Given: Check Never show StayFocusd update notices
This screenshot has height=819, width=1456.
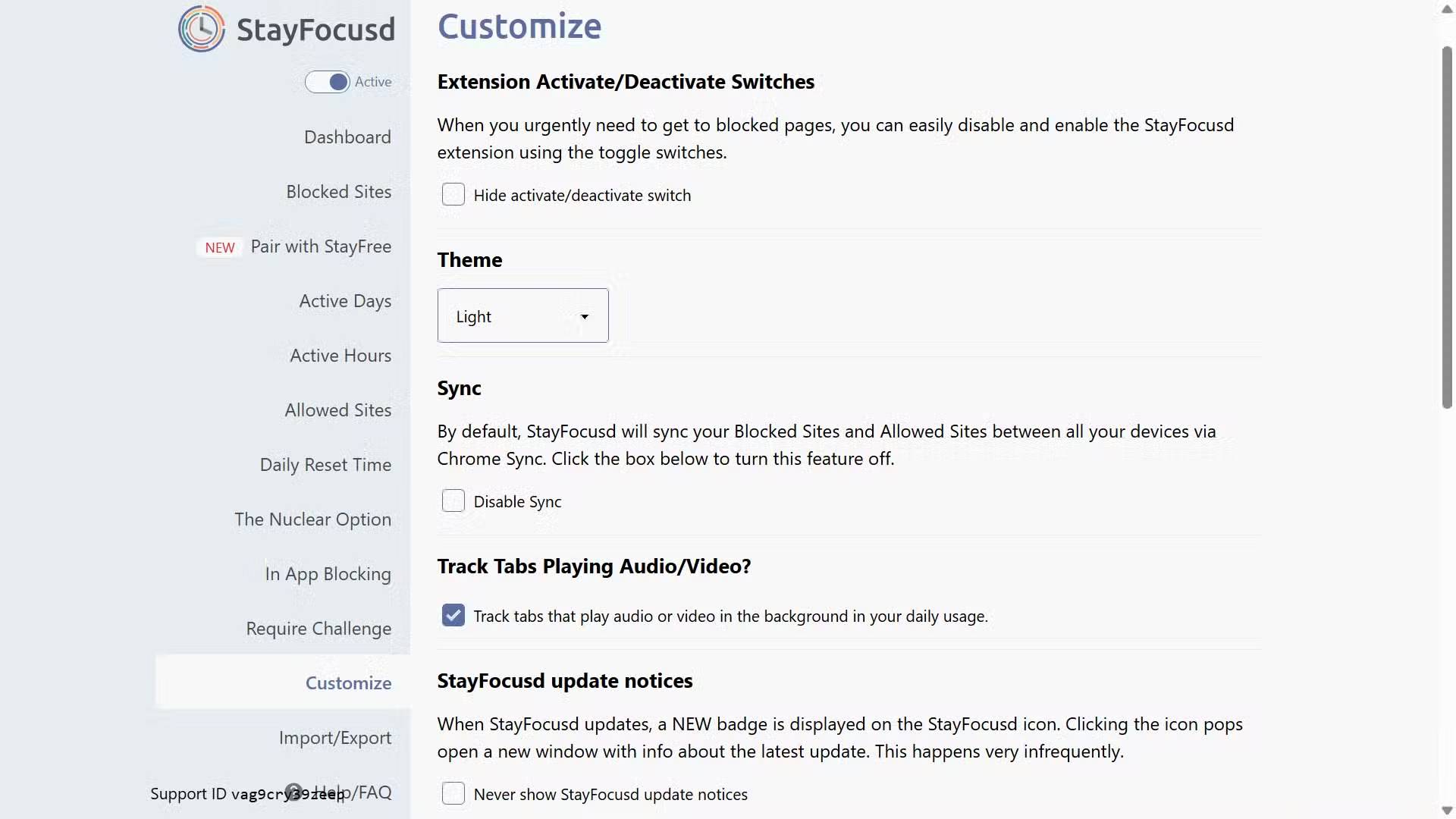Looking at the screenshot, I should pos(453,794).
